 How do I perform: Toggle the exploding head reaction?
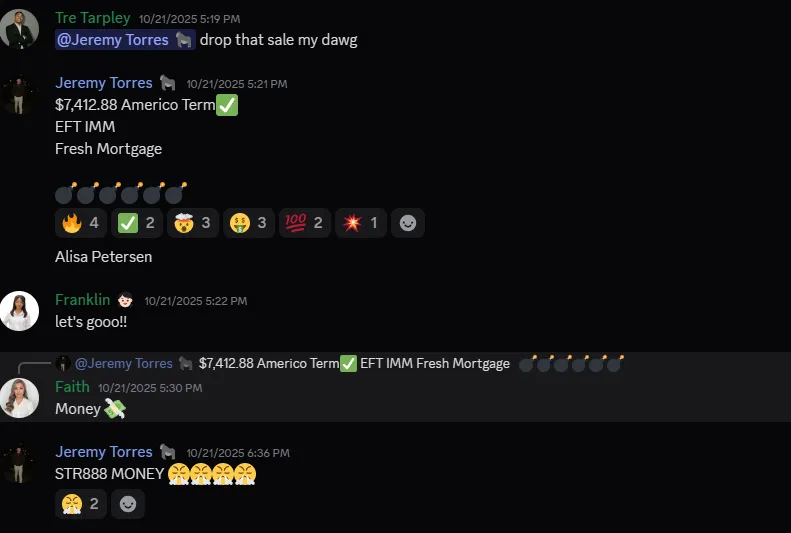193,223
